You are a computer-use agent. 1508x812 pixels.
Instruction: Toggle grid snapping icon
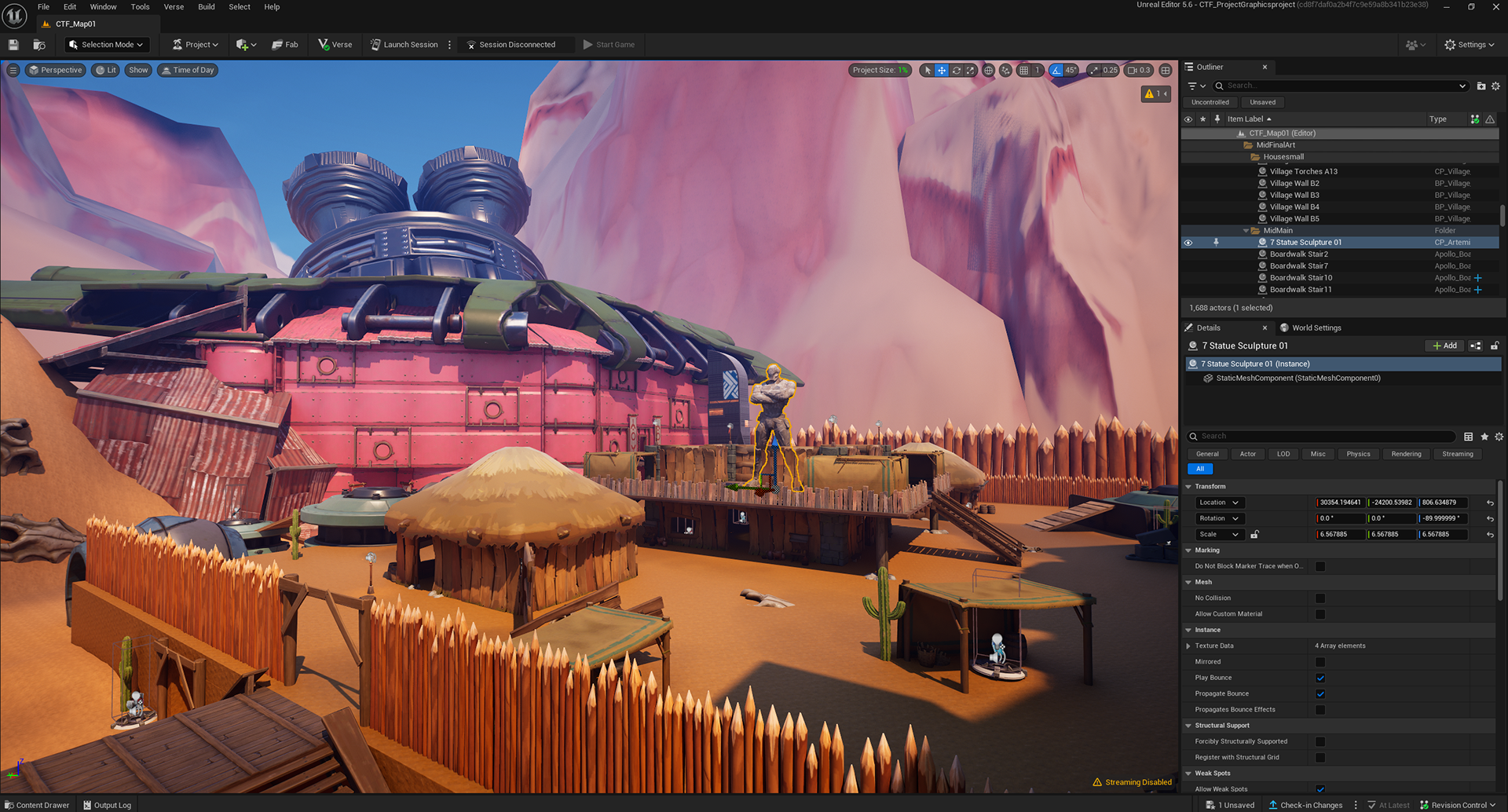click(x=1023, y=71)
